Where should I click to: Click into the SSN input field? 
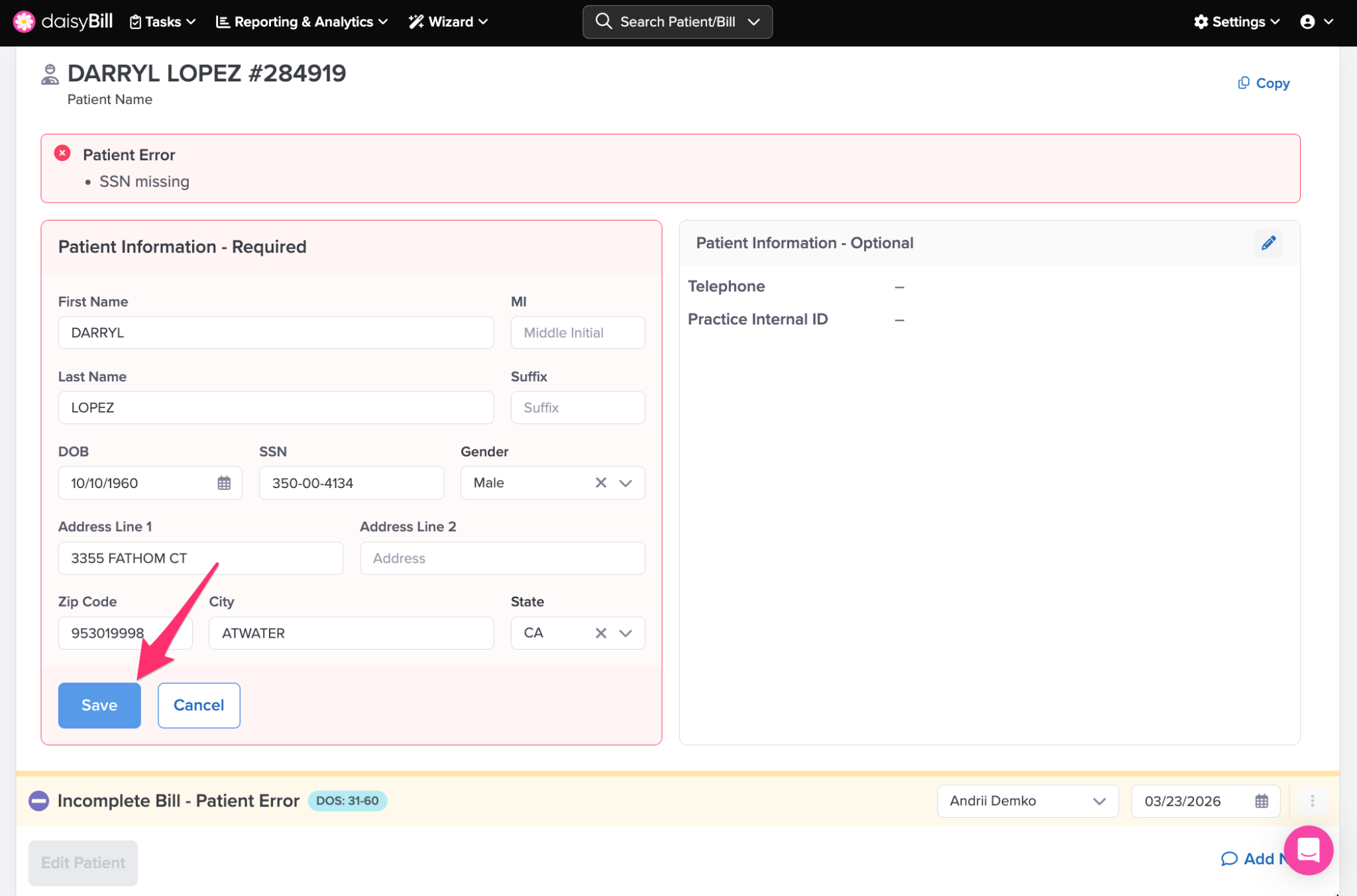tap(351, 483)
